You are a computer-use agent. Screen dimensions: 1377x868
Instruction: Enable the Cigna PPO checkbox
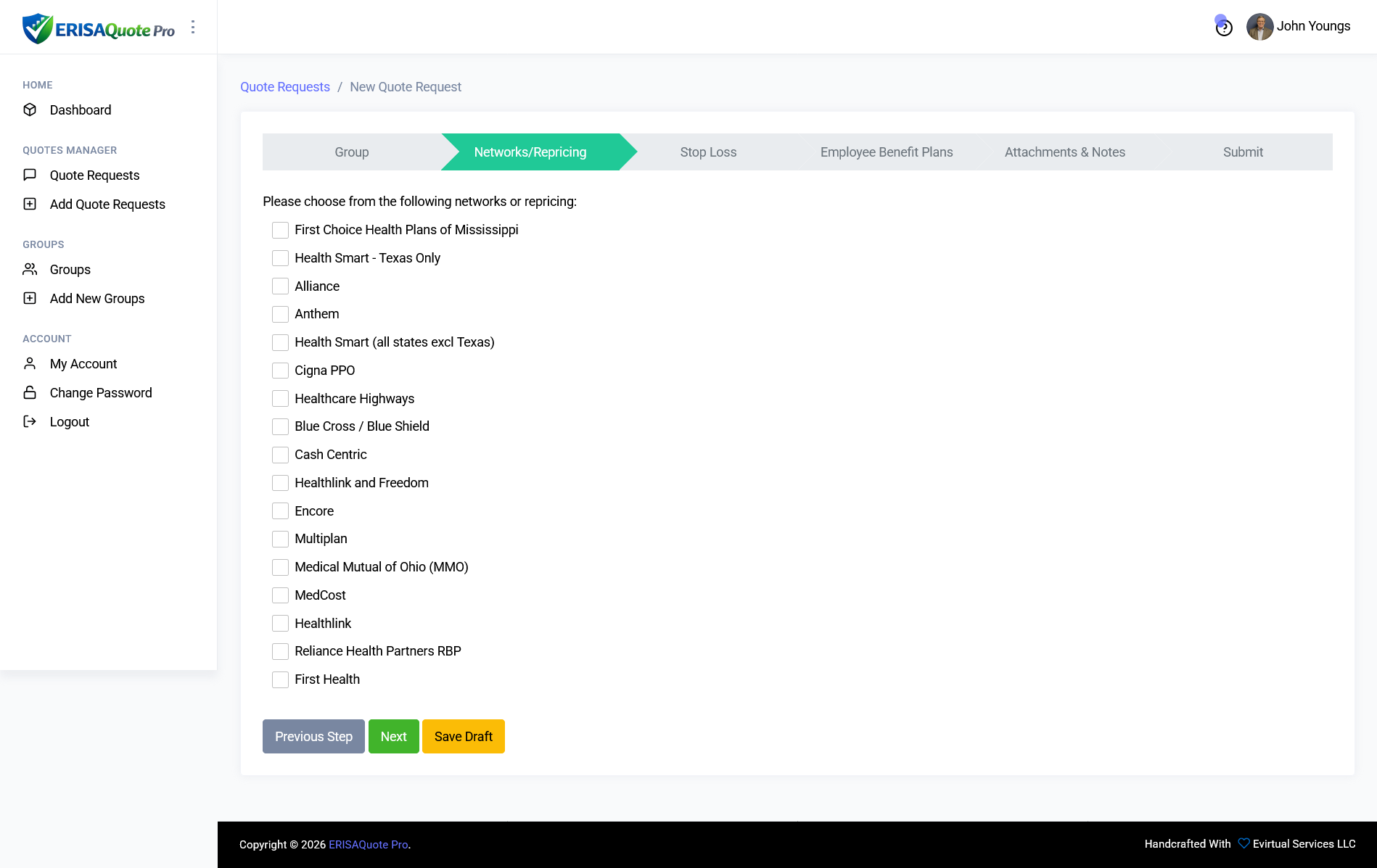pyautogui.click(x=280, y=371)
